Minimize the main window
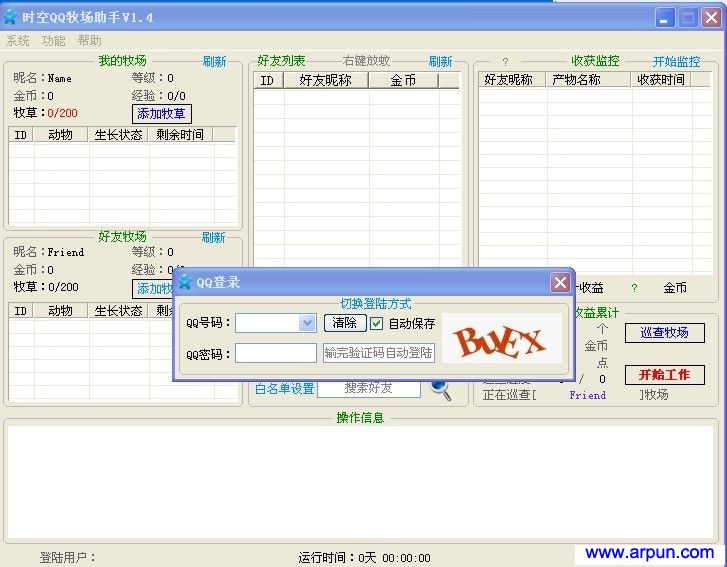 [665, 18]
